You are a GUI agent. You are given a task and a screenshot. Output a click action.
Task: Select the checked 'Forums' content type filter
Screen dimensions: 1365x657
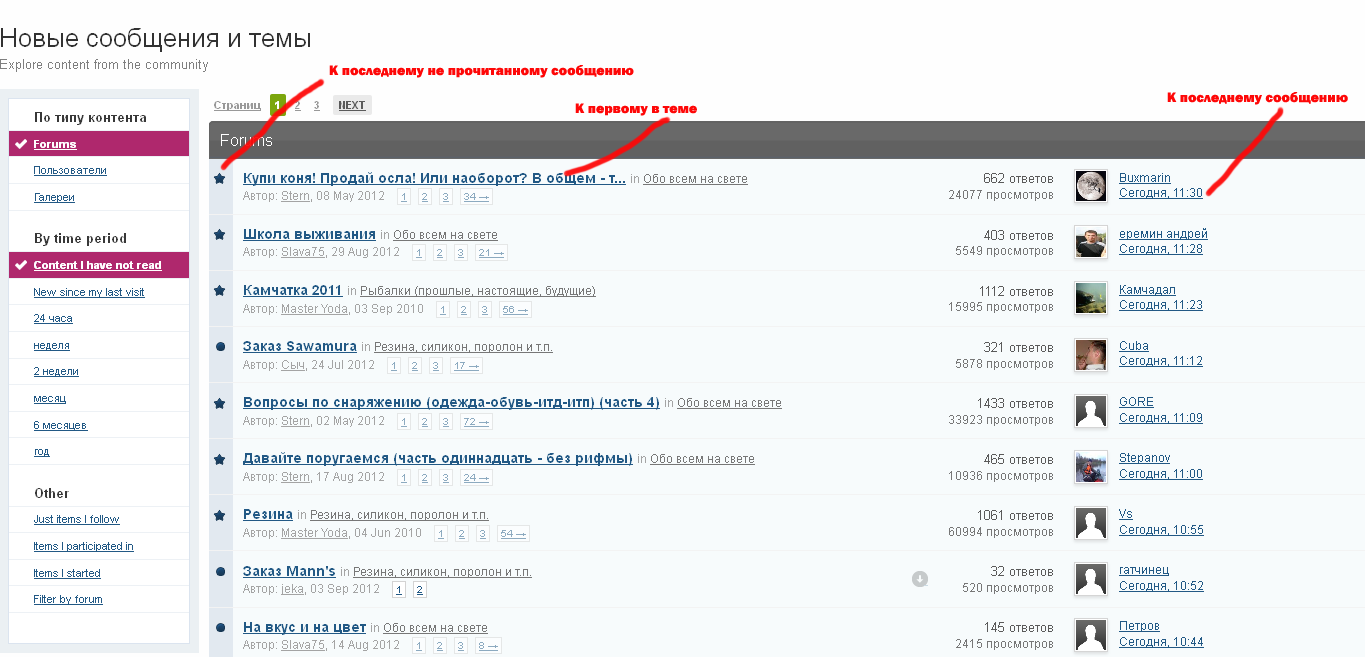[55, 144]
